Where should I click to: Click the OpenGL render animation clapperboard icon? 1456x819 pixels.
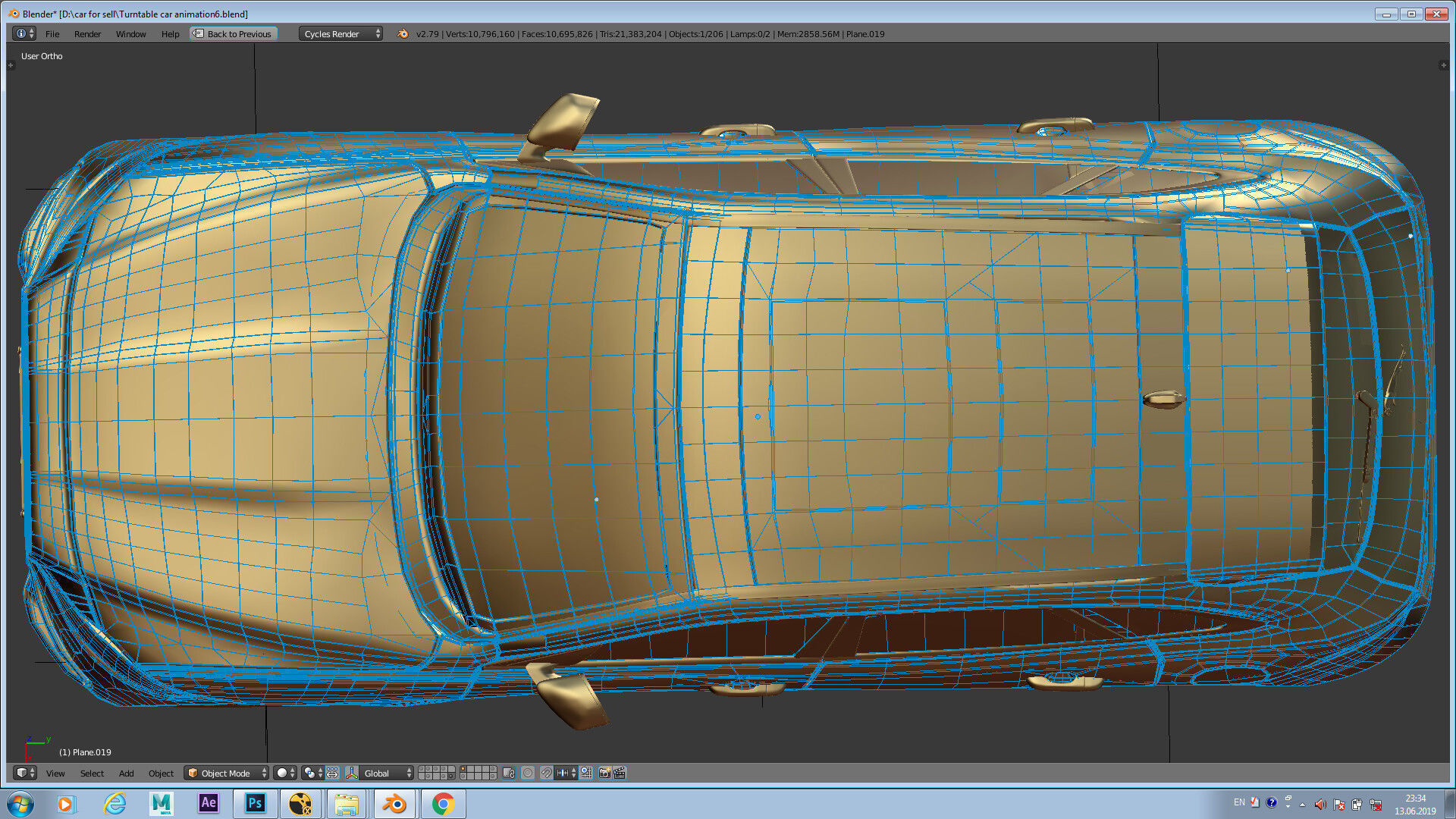click(x=620, y=773)
